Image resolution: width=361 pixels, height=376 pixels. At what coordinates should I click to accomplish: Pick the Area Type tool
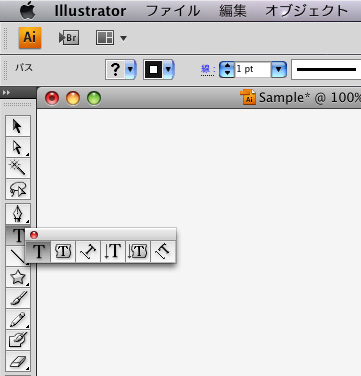63,251
